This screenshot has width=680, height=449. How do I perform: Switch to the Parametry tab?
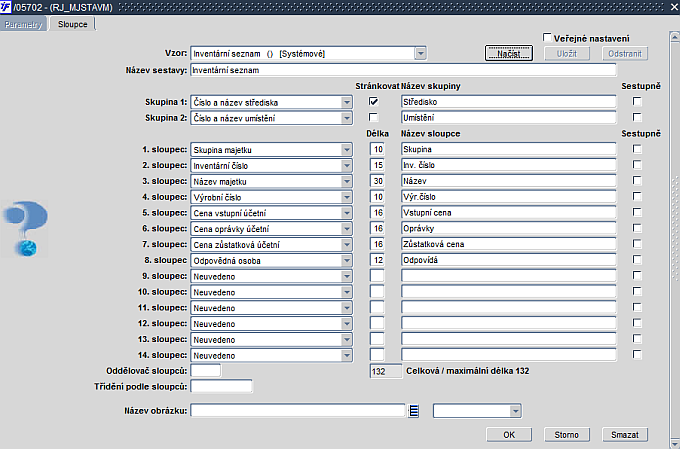pyautogui.click(x=23, y=24)
